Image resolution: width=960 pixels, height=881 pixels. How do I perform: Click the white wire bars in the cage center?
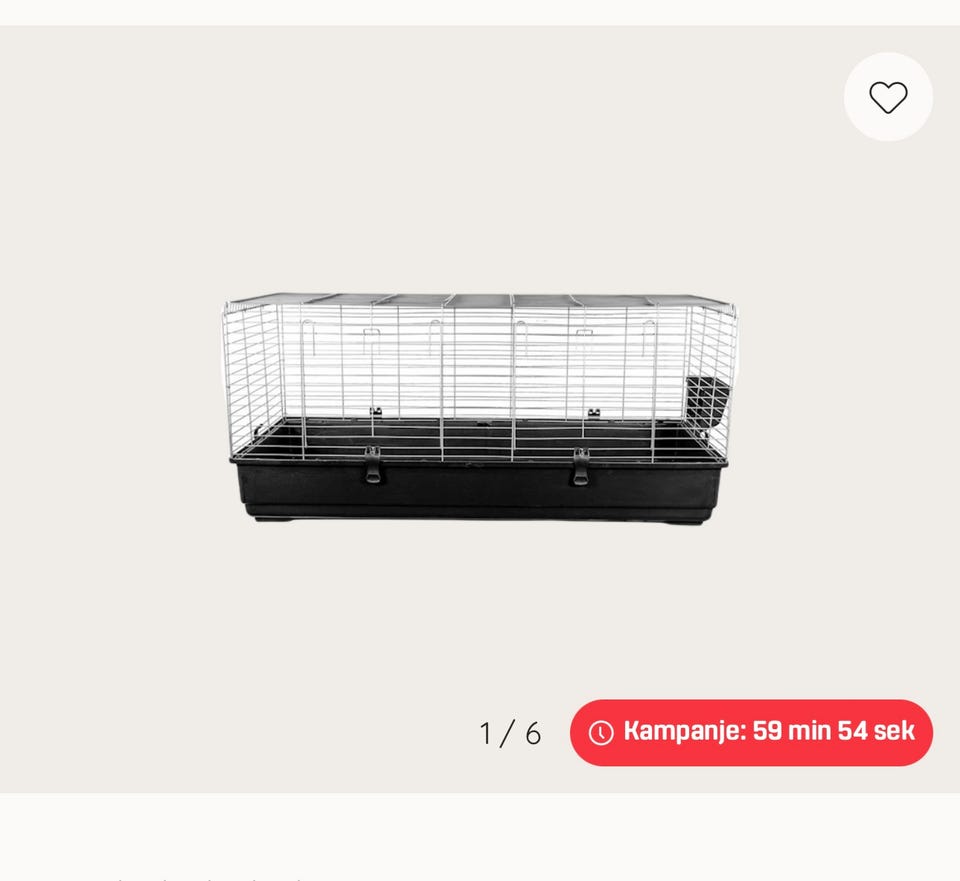coord(479,367)
